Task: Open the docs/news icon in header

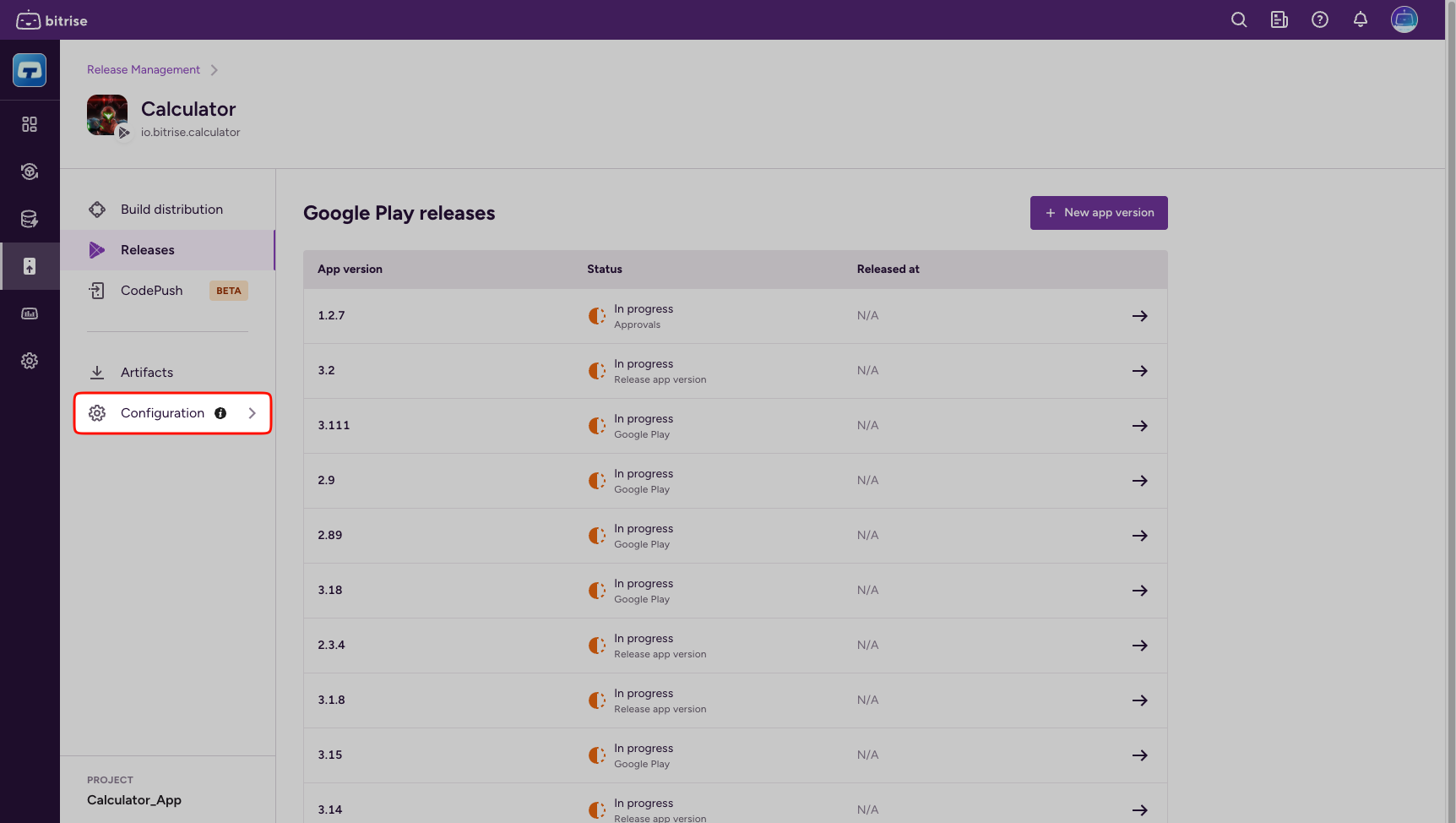Action: [1279, 19]
